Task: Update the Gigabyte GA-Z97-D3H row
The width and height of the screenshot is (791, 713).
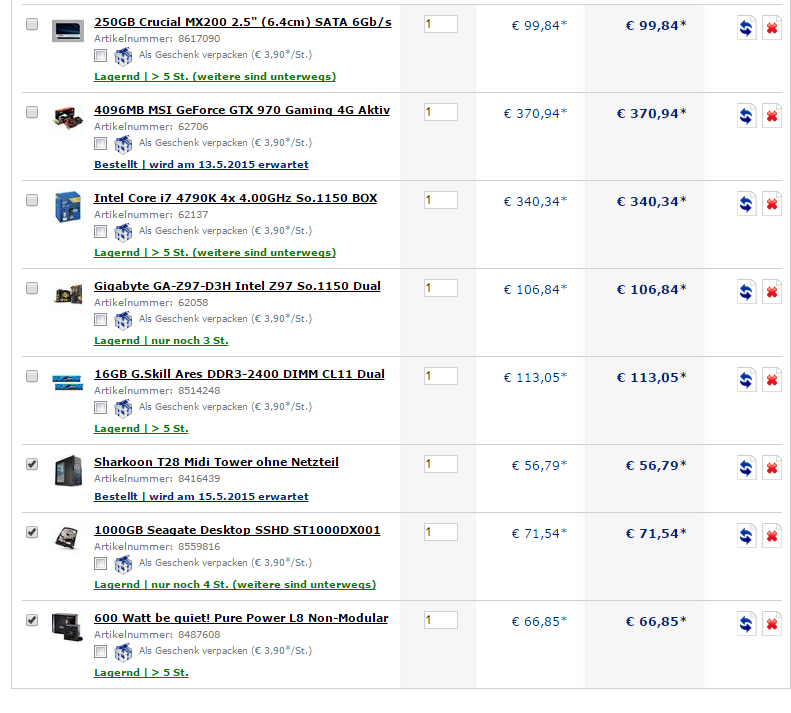Action: point(746,292)
